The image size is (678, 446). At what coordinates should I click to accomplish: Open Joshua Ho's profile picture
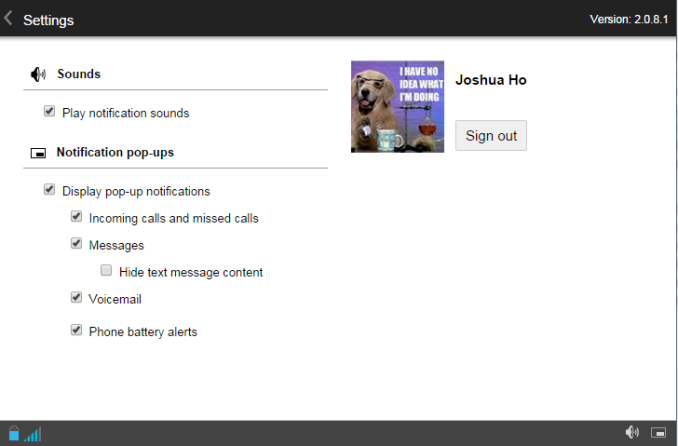pos(397,106)
